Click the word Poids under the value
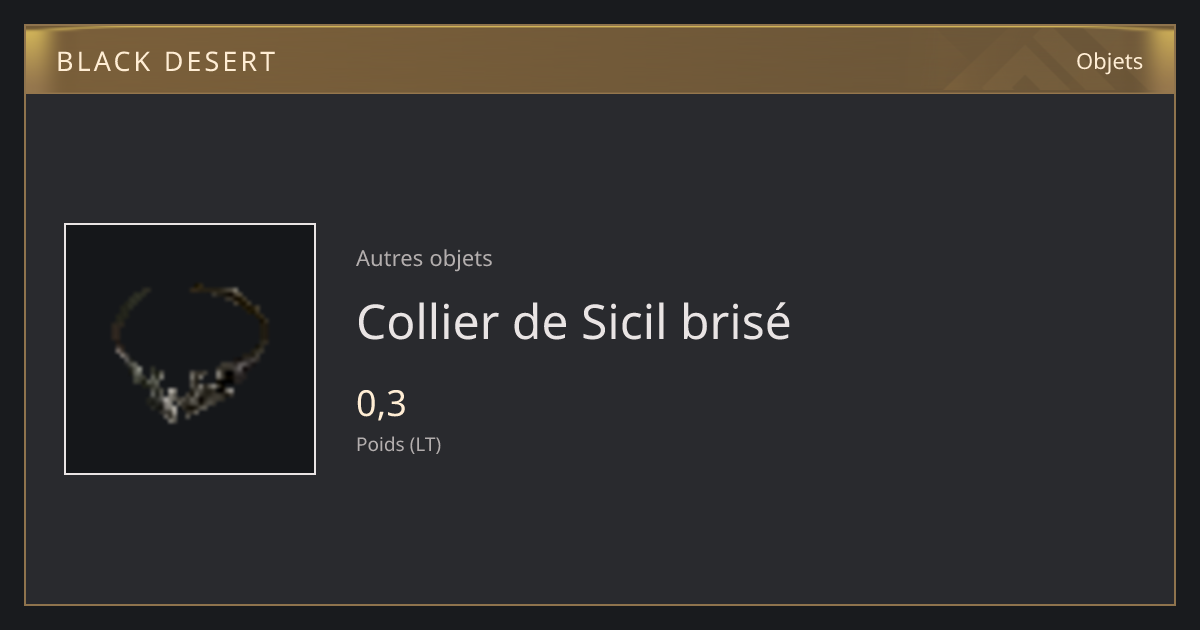 380,444
